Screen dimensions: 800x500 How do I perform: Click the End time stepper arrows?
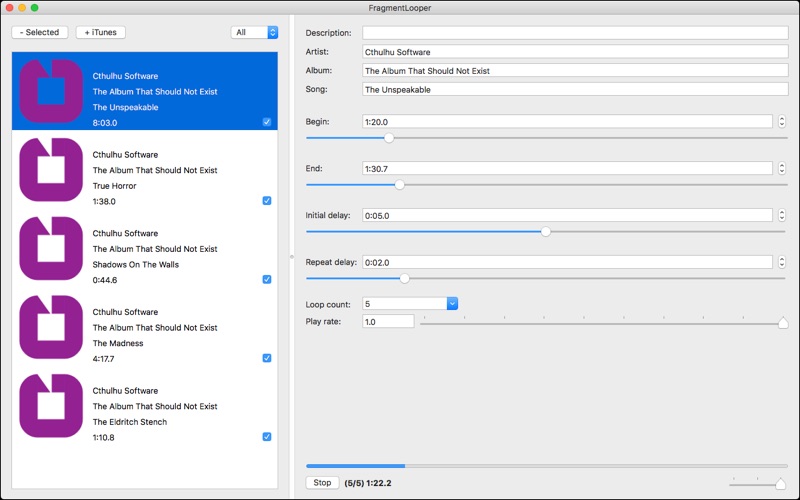pos(781,169)
